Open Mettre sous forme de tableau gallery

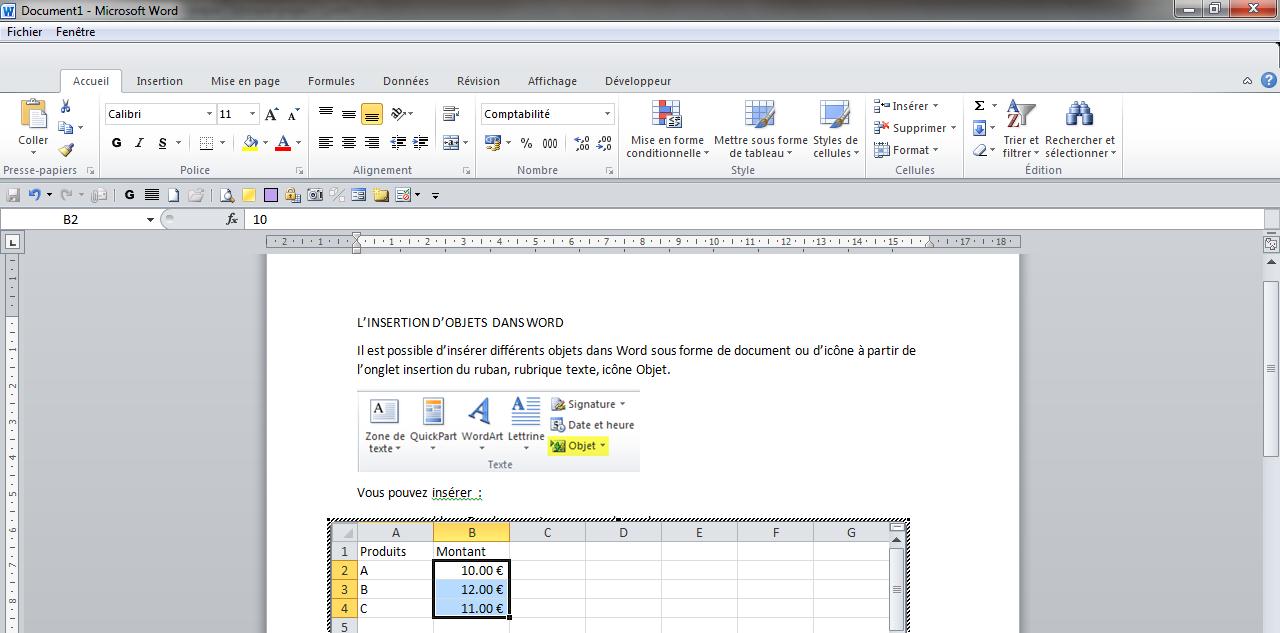point(760,129)
